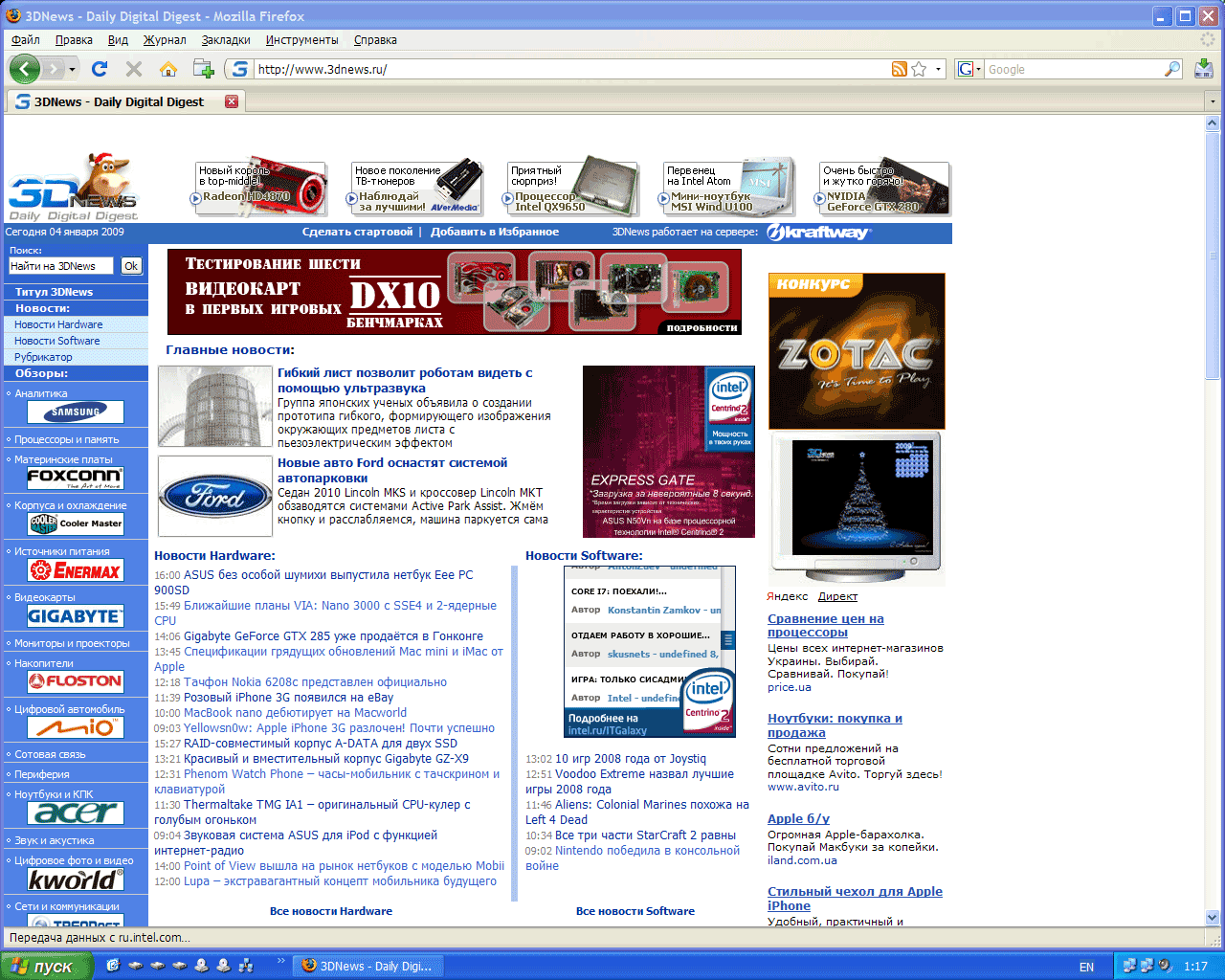Click the 3DNews taskbar window button
This screenshot has width=1225, height=980.
pyautogui.click(x=368, y=967)
